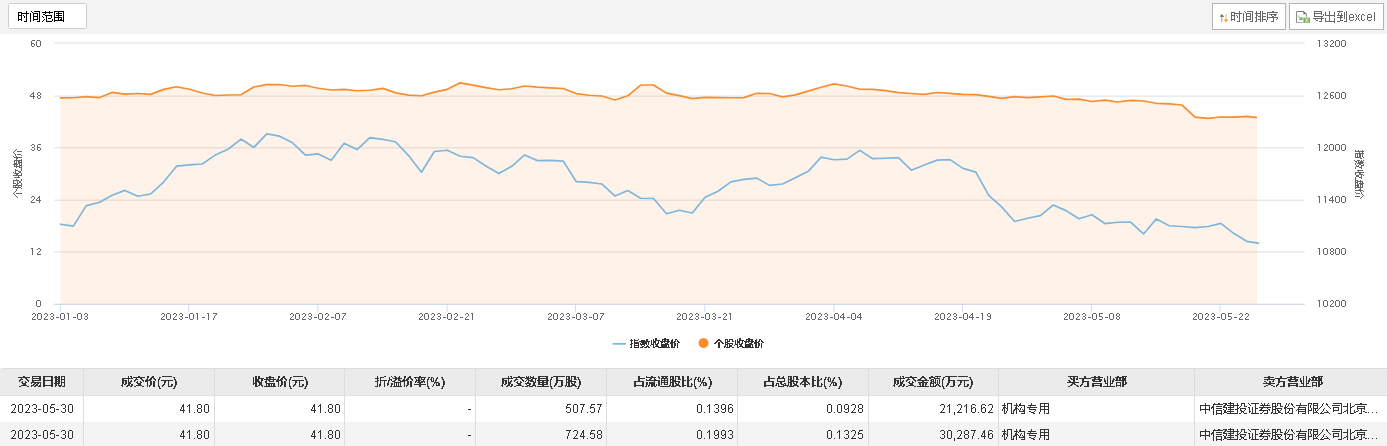This screenshot has height=446, width=1387.
Task: Click first row's 机构专用 buyer cell
Action: point(1025,408)
